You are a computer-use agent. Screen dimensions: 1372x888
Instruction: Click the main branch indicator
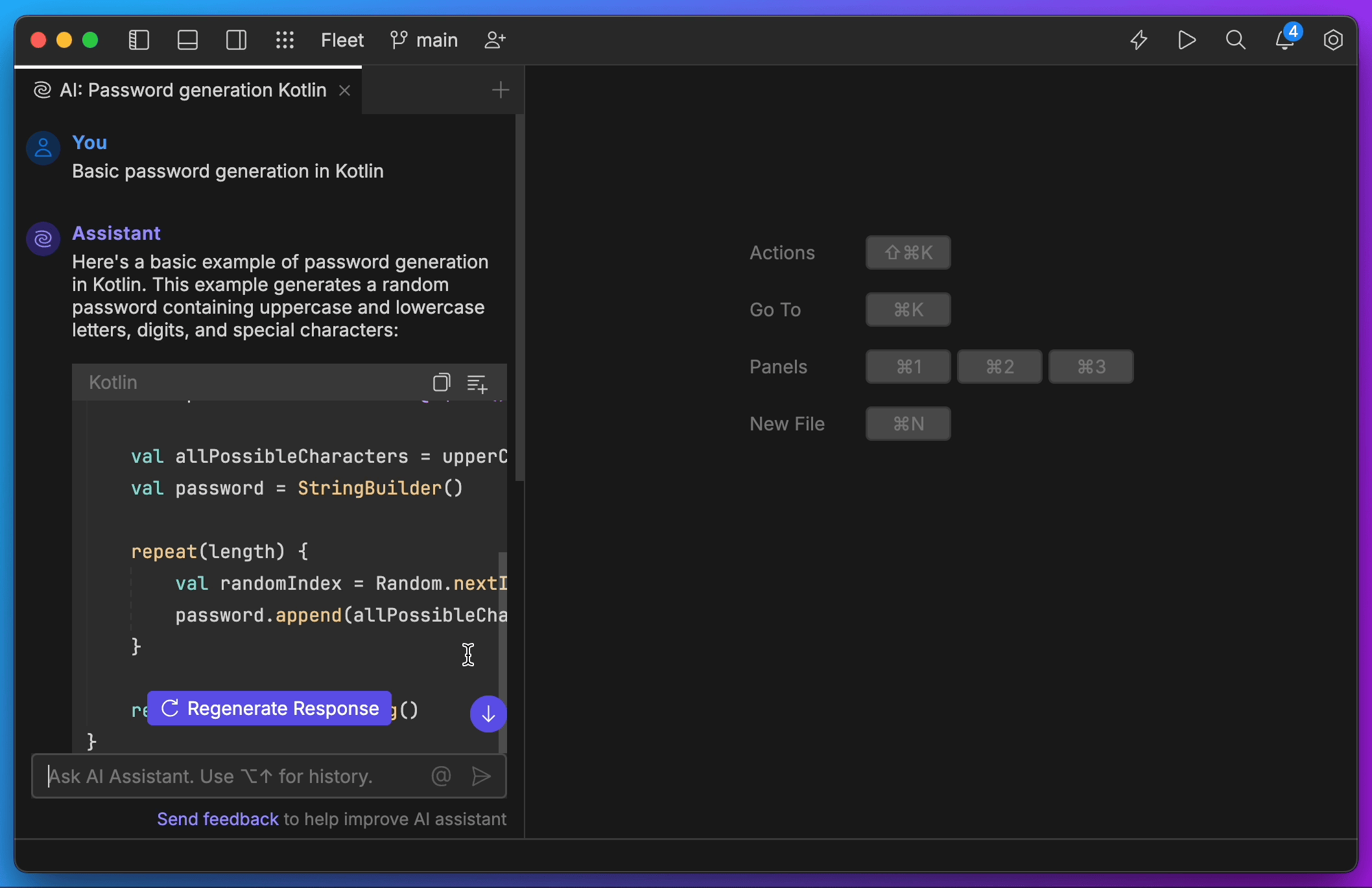point(422,40)
